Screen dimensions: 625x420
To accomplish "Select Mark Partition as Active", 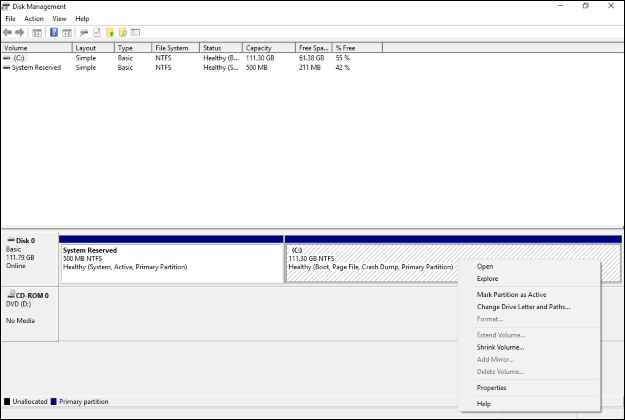I will (529, 294).
